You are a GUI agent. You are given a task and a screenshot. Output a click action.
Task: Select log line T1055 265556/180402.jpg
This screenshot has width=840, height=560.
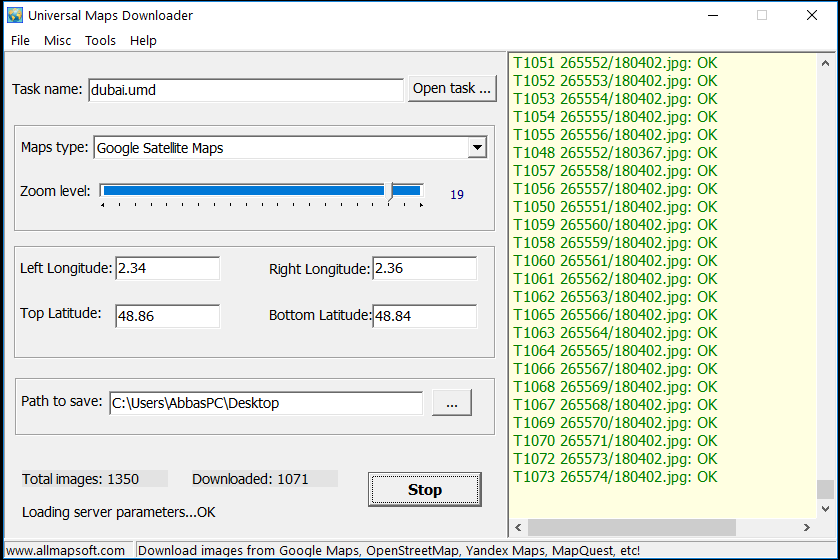[615, 135]
